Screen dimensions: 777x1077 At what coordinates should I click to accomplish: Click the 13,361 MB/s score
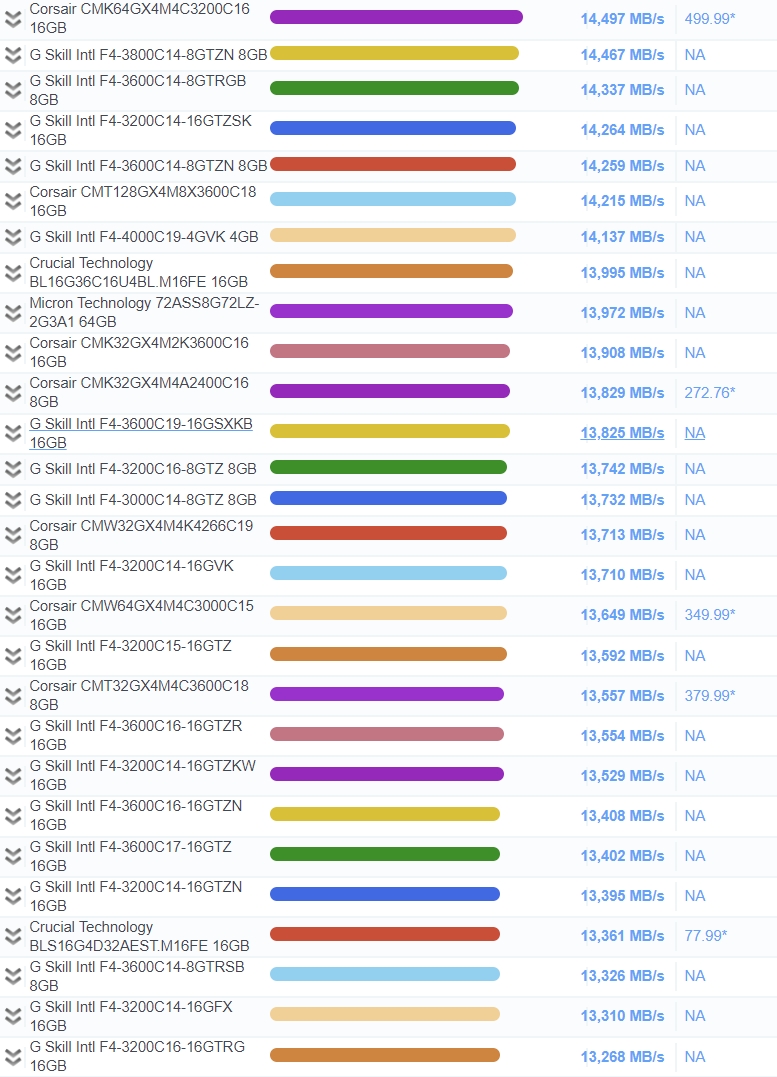coord(622,936)
